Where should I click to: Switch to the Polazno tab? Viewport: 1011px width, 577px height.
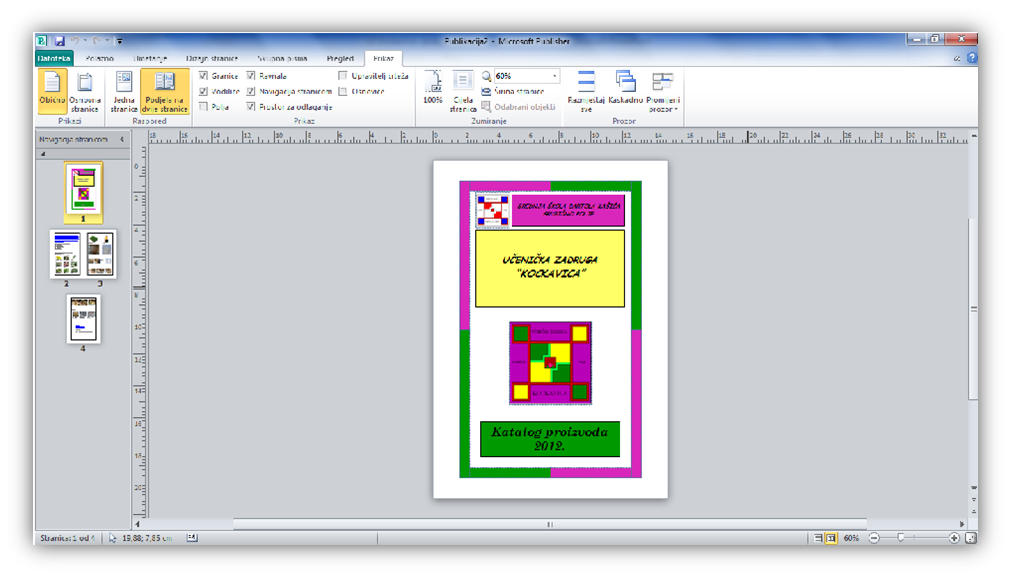99,58
